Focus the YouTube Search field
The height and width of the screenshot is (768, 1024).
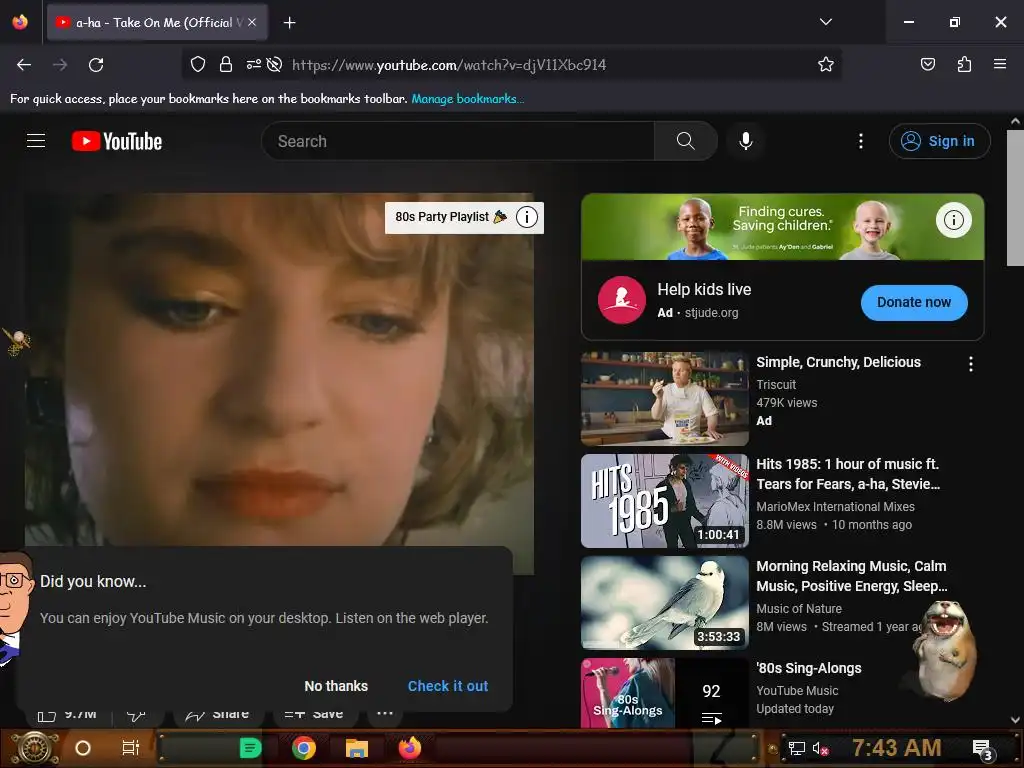pos(458,141)
